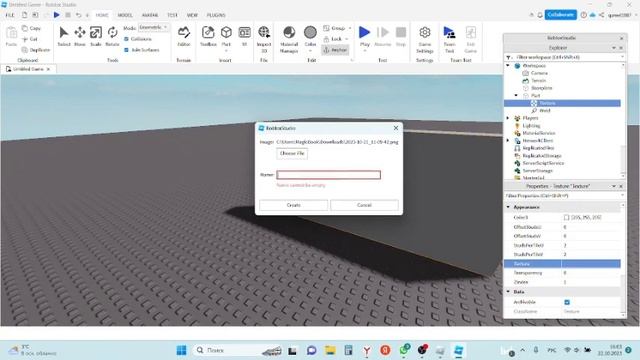Click the help question mark icon
This screenshot has width=640, height=360.
coord(584,15)
